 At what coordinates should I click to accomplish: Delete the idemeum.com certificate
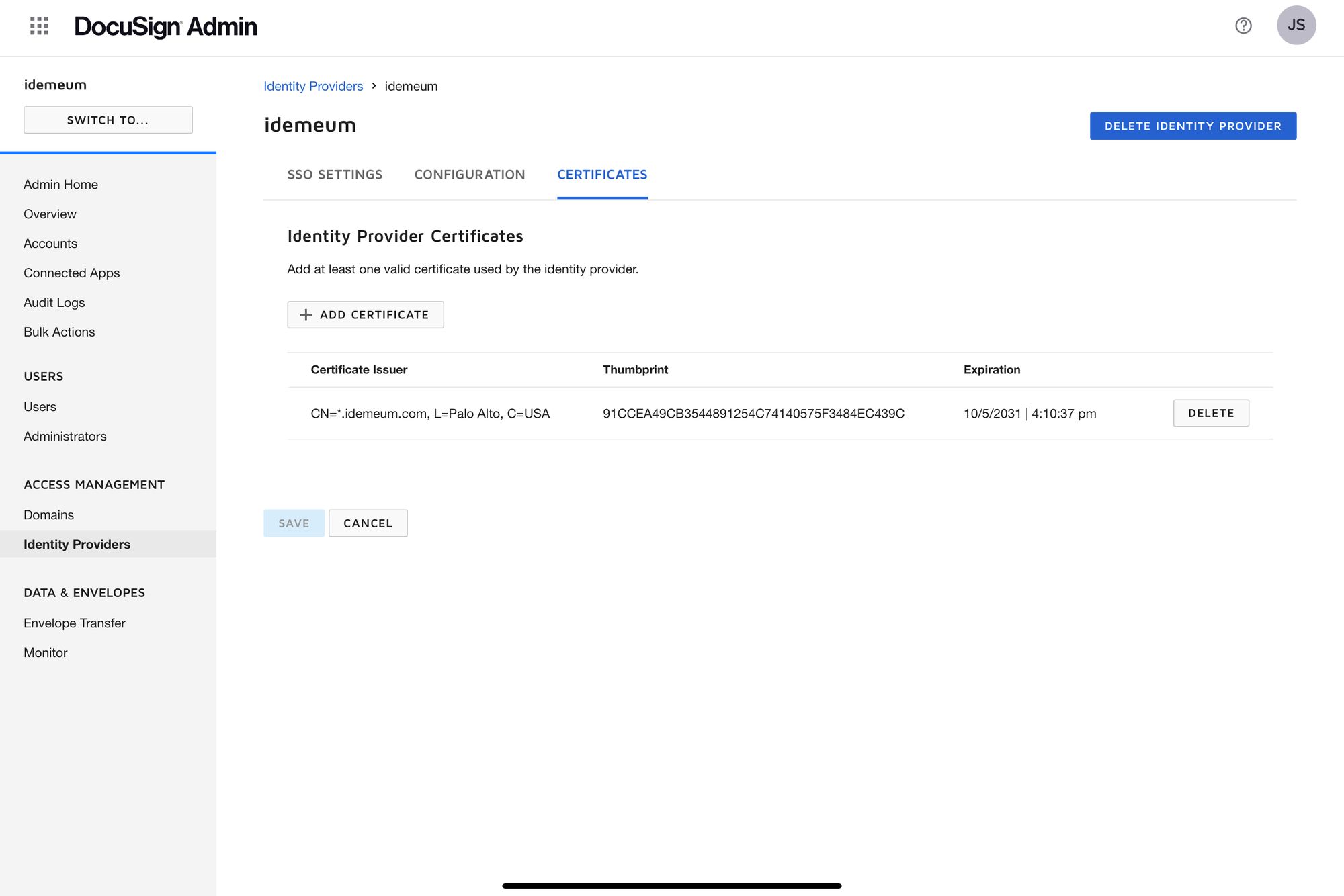[1211, 413]
